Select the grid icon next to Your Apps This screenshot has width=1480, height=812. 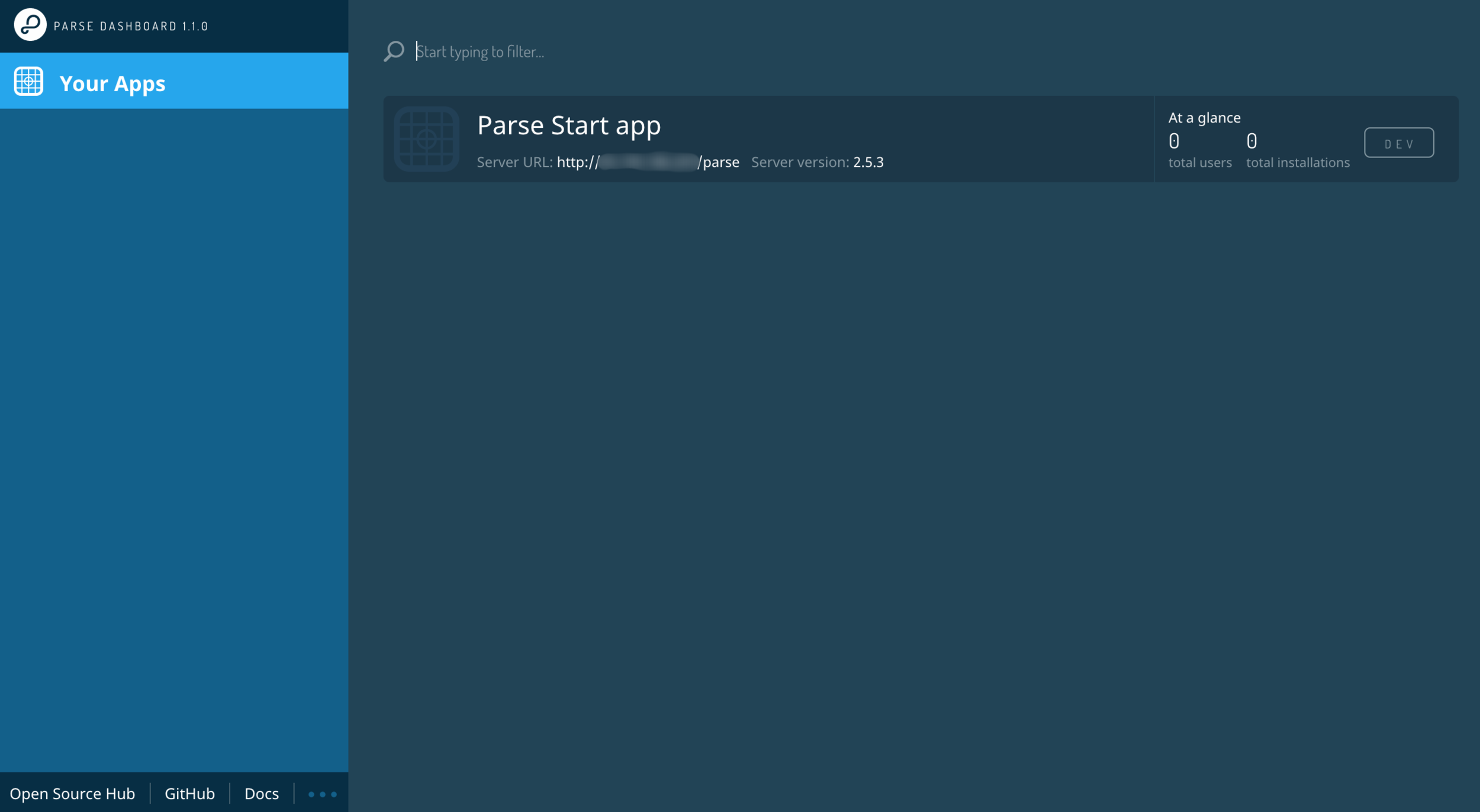tap(28, 81)
